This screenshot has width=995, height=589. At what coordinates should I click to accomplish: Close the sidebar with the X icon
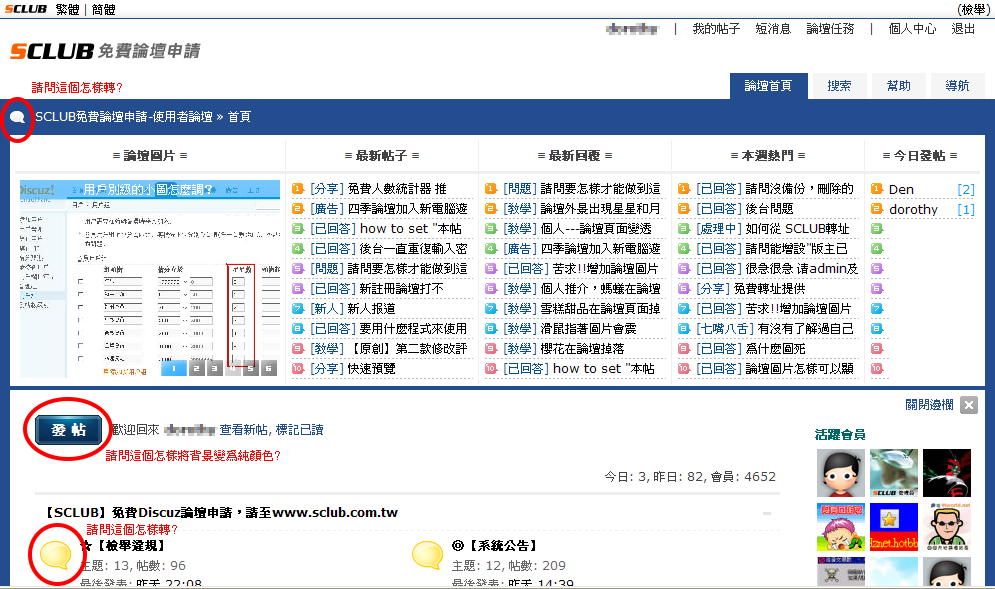[969, 405]
